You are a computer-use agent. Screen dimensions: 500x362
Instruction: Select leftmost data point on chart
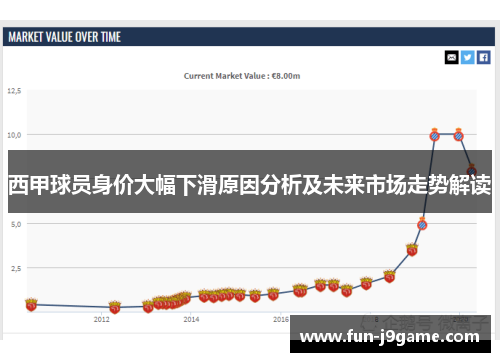pyautogui.click(x=31, y=305)
